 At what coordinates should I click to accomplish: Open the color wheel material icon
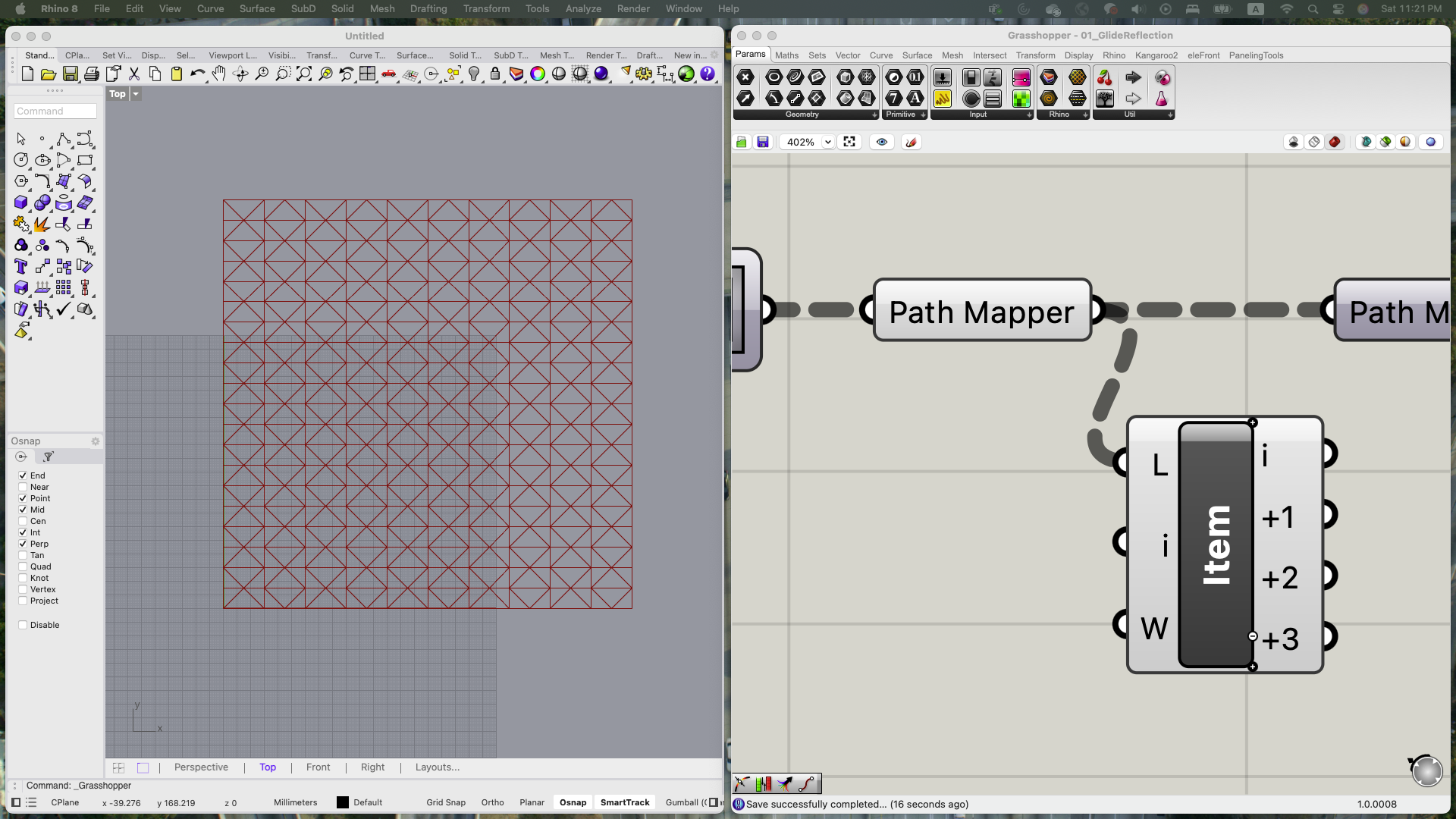coord(538,74)
